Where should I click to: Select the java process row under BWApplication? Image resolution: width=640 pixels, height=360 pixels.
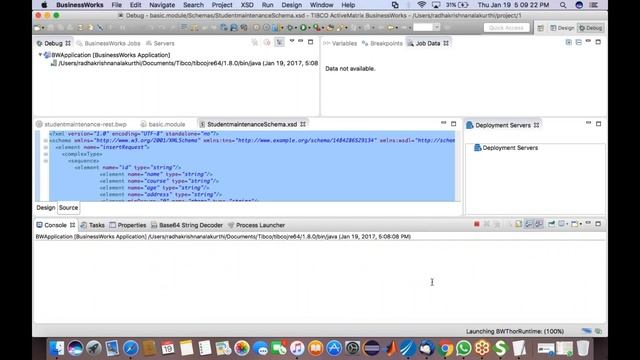coord(184,63)
